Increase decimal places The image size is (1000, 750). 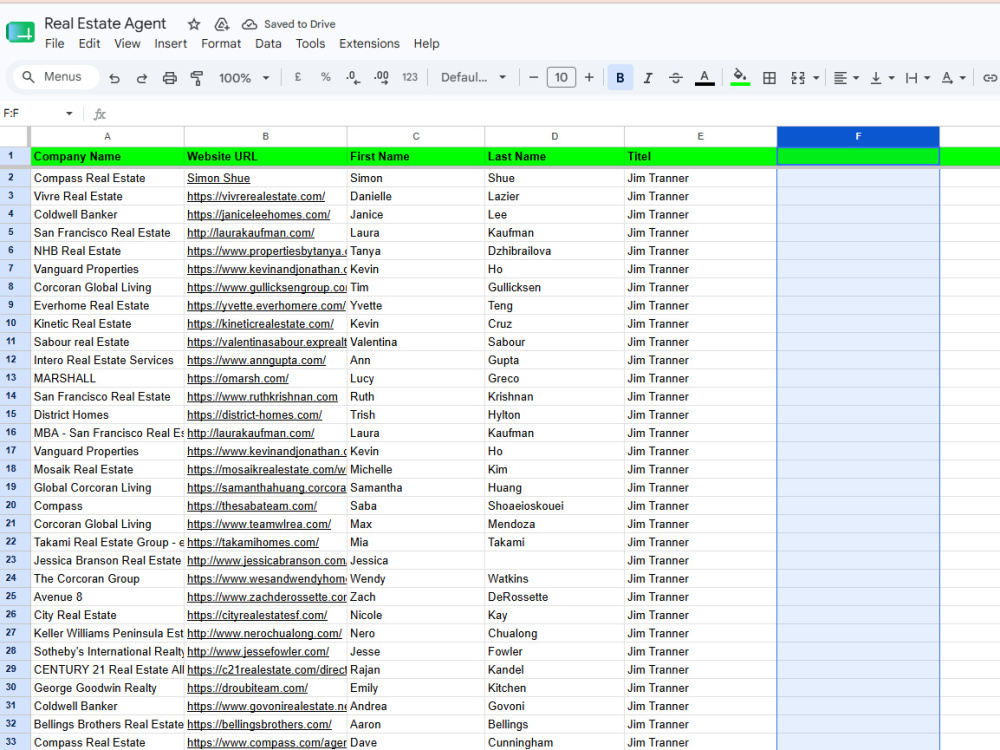pos(381,77)
